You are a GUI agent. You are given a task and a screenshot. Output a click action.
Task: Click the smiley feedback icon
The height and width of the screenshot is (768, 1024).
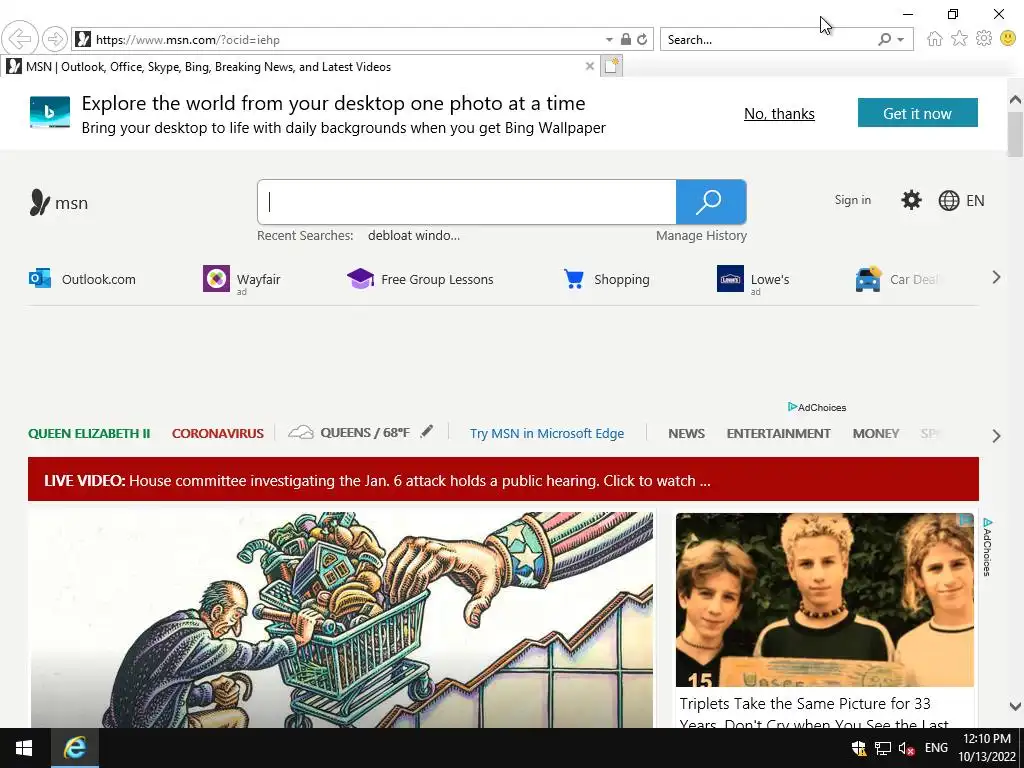point(1008,39)
